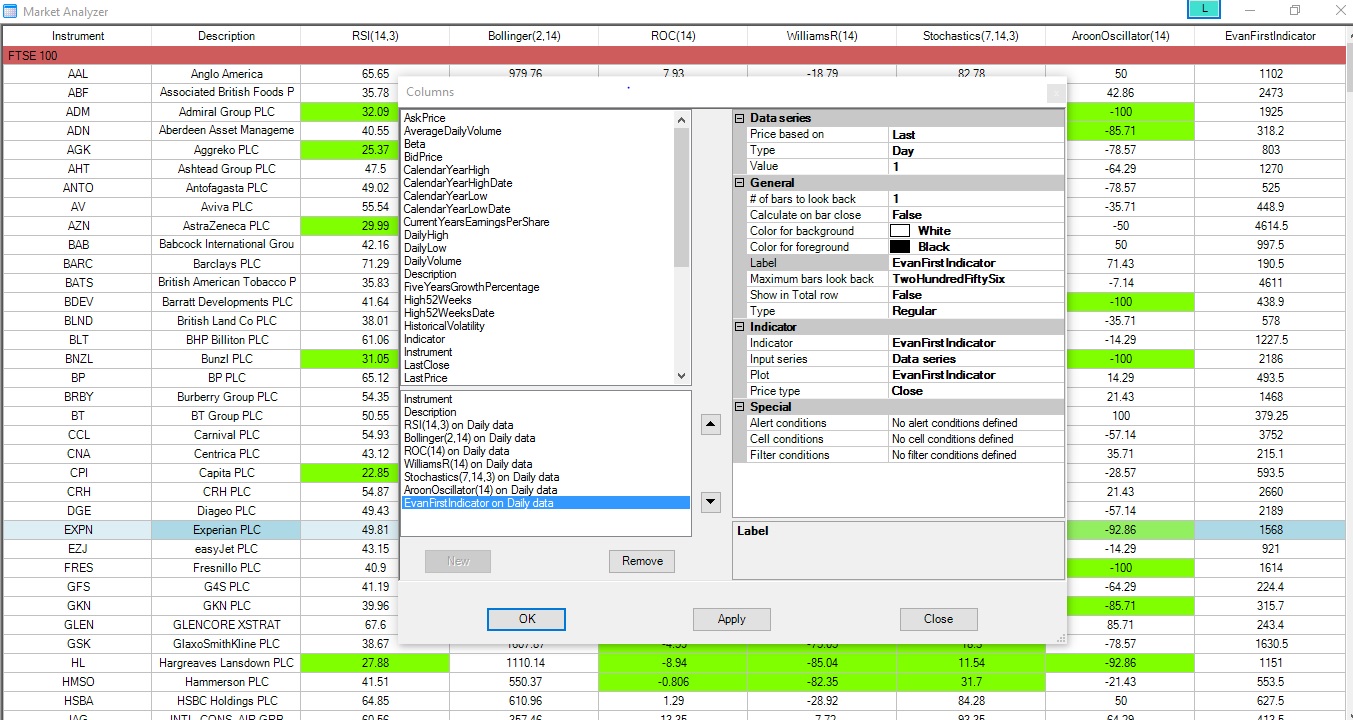Click the greyed-out New button
This screenshot has height=720, width=1353.
click(458, 561)
